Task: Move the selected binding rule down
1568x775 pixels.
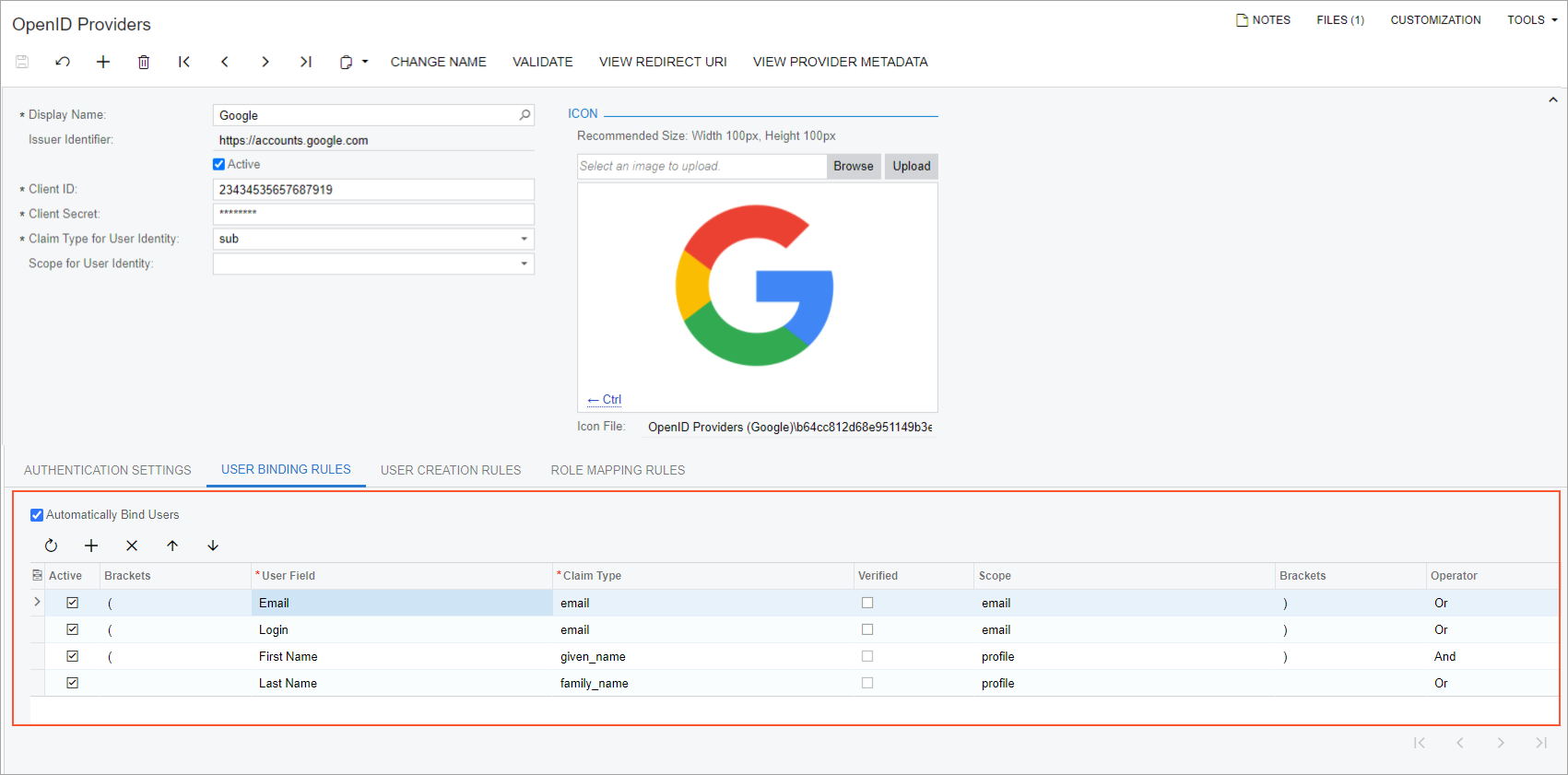Action: tap(213, 546)
